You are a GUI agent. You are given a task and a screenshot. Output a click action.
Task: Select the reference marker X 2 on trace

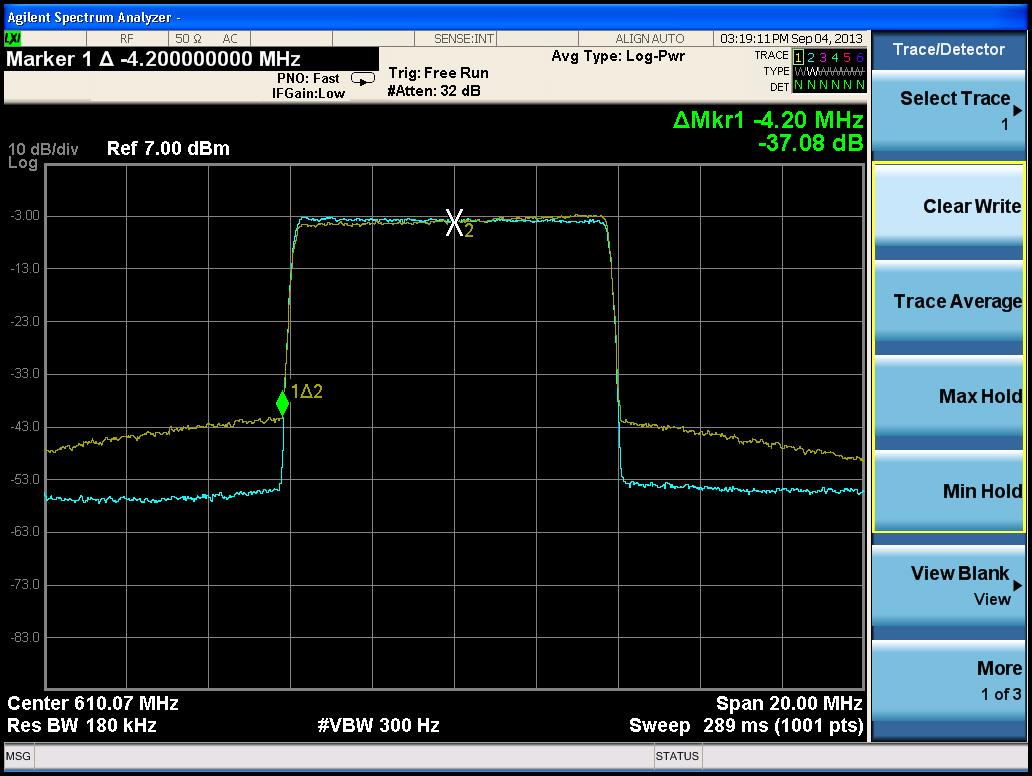(455, 222)
